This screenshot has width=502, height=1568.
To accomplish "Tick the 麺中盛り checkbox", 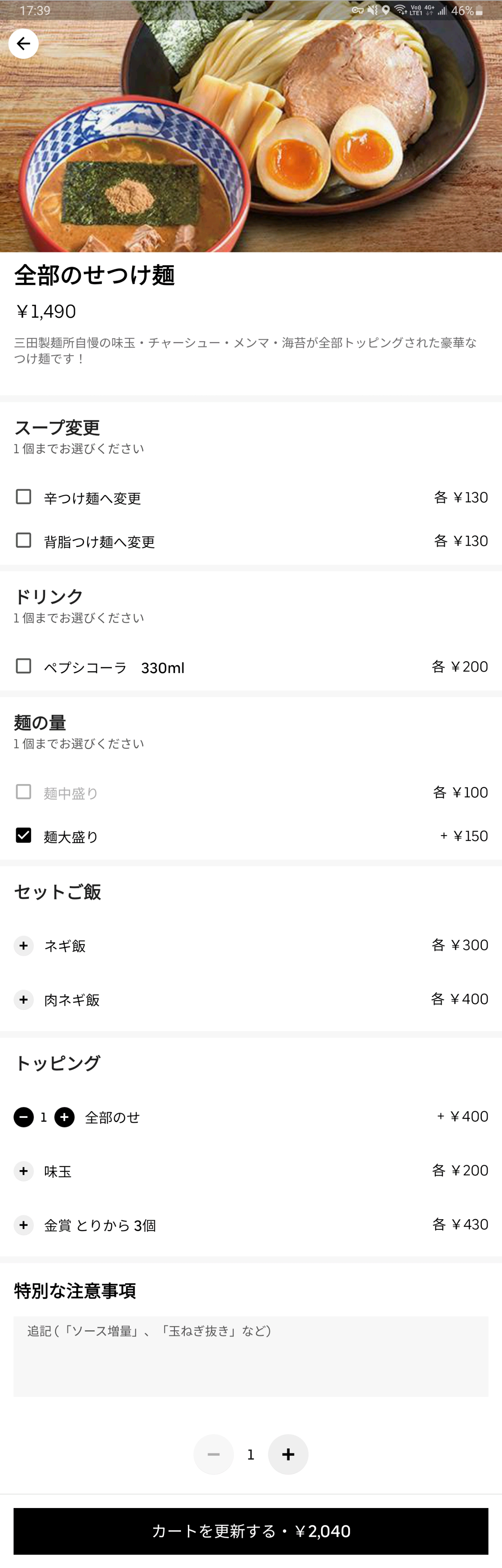I will coord(24,792).
